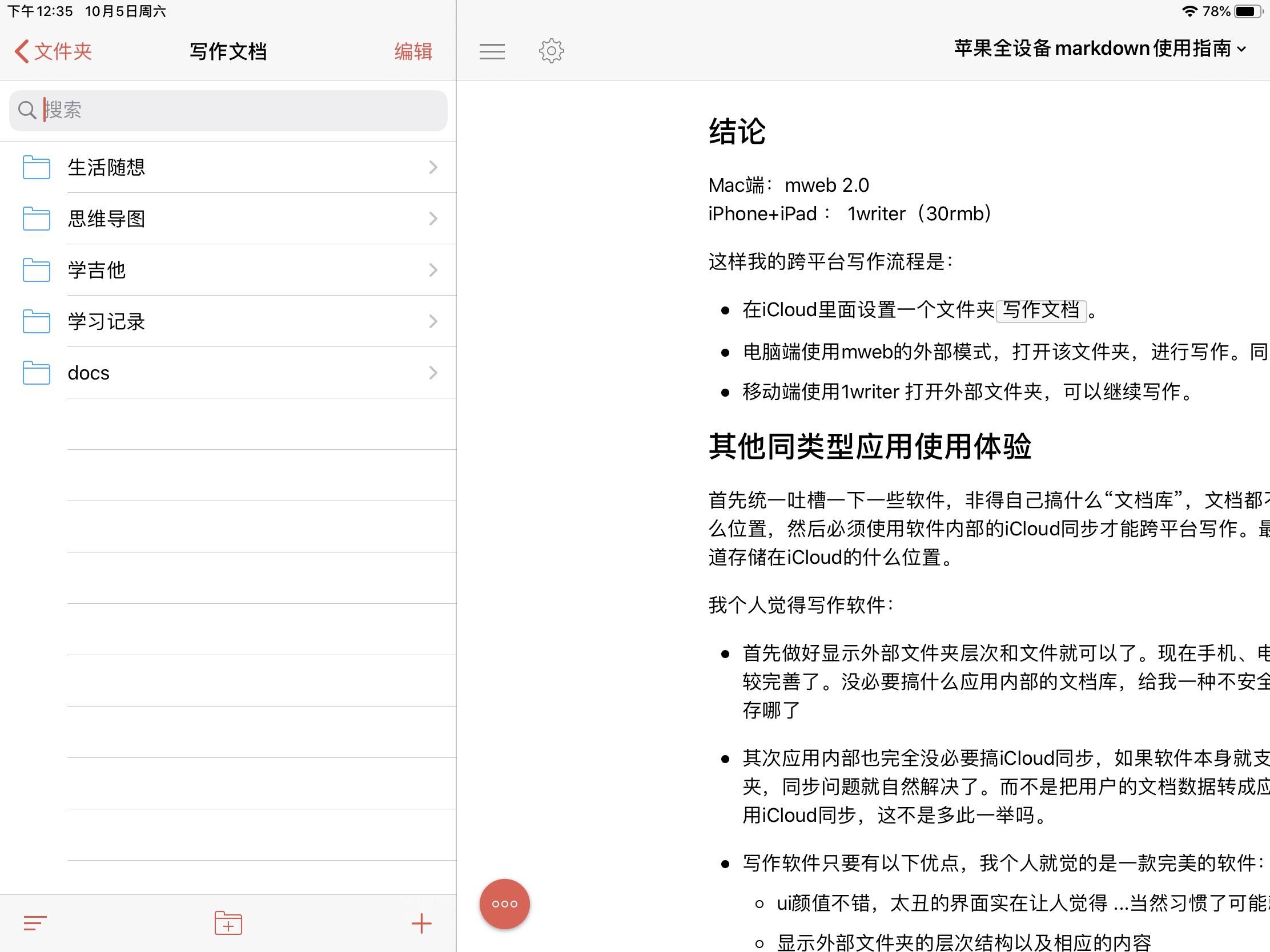Click the search magnifier icon
This screenshot has height=952, width=1270.
click(x=27, y=110)
